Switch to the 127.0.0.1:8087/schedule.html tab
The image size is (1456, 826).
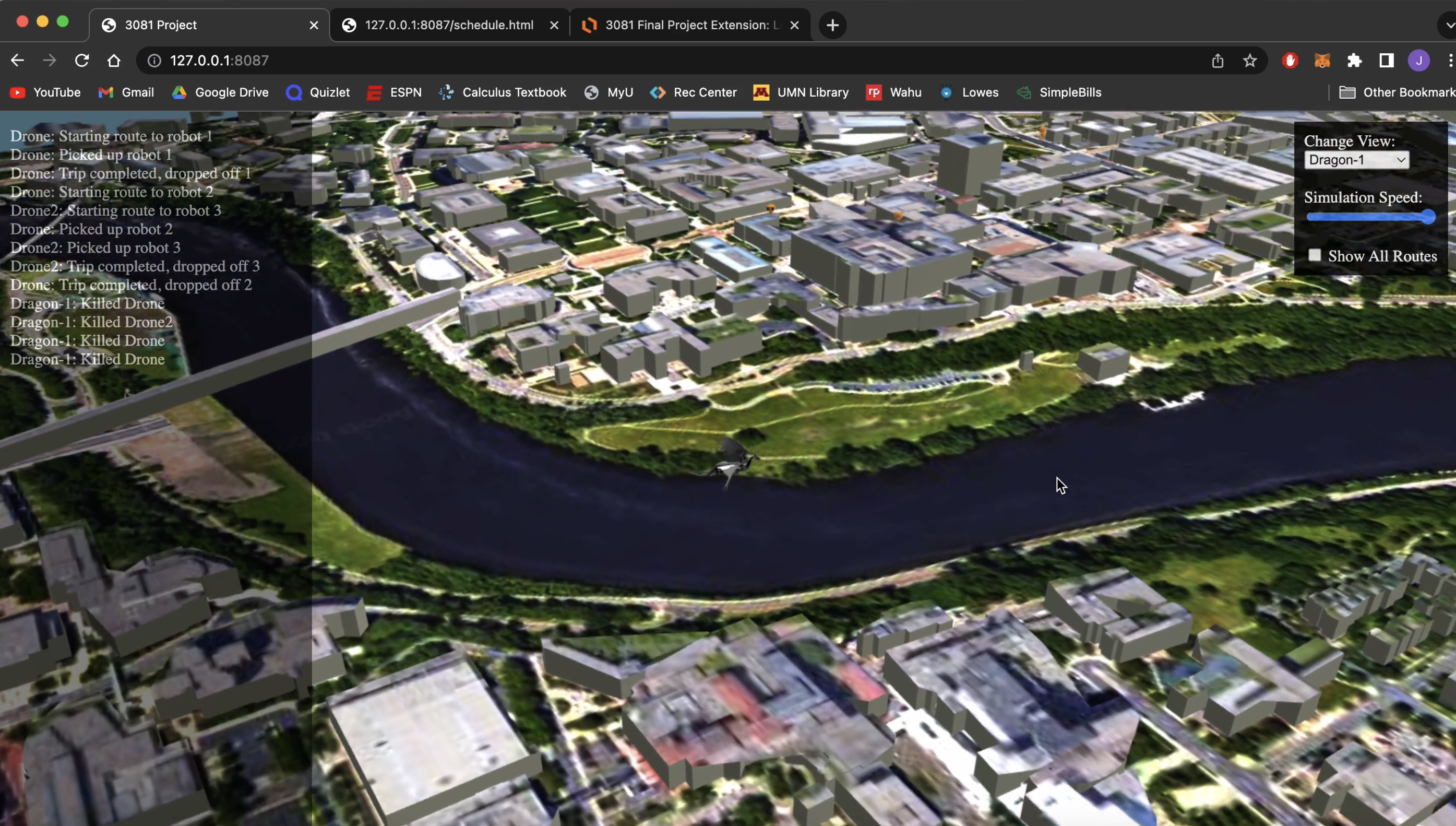pos(450,25)
